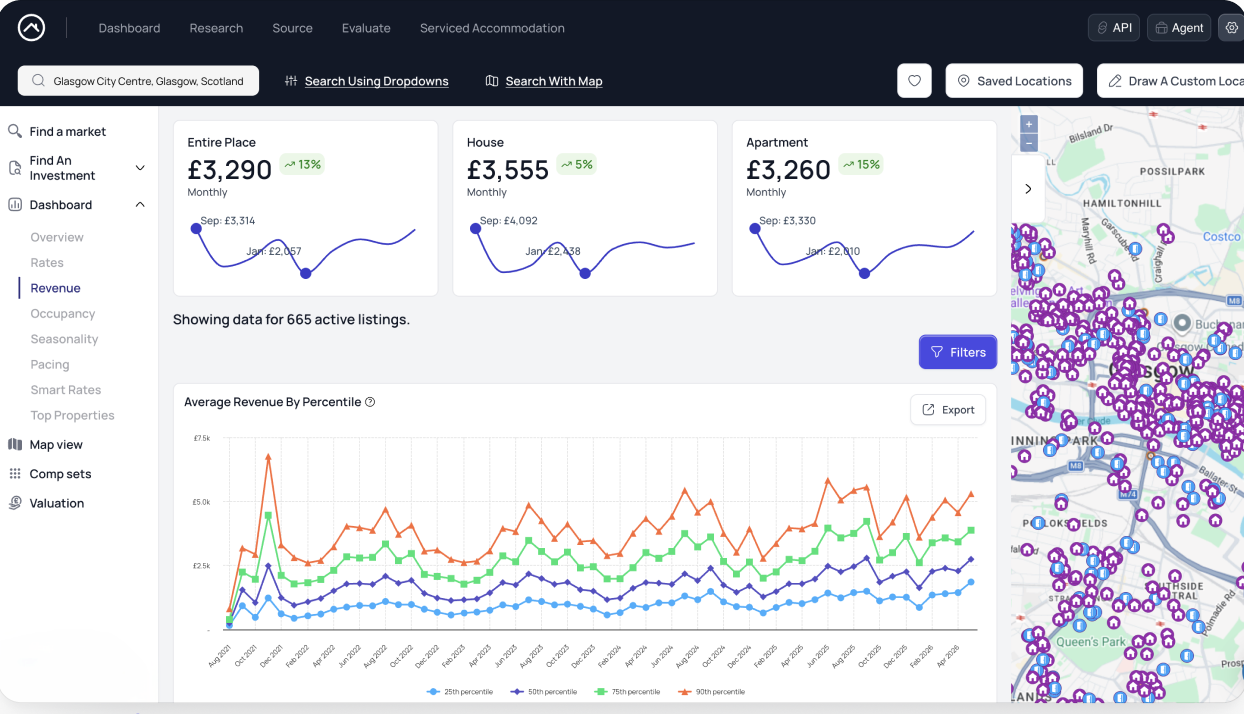Select Revenue in sidebar
The height and width of the screenshot is (714, 1244).
click(x=55, y=288)
